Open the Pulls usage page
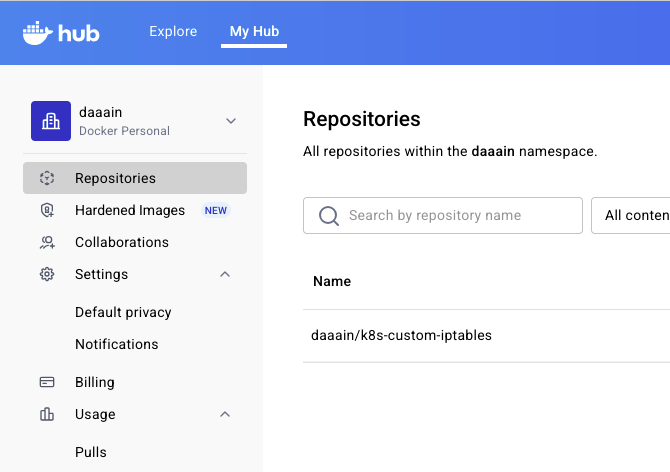The image size is (670, 472). 91,452
